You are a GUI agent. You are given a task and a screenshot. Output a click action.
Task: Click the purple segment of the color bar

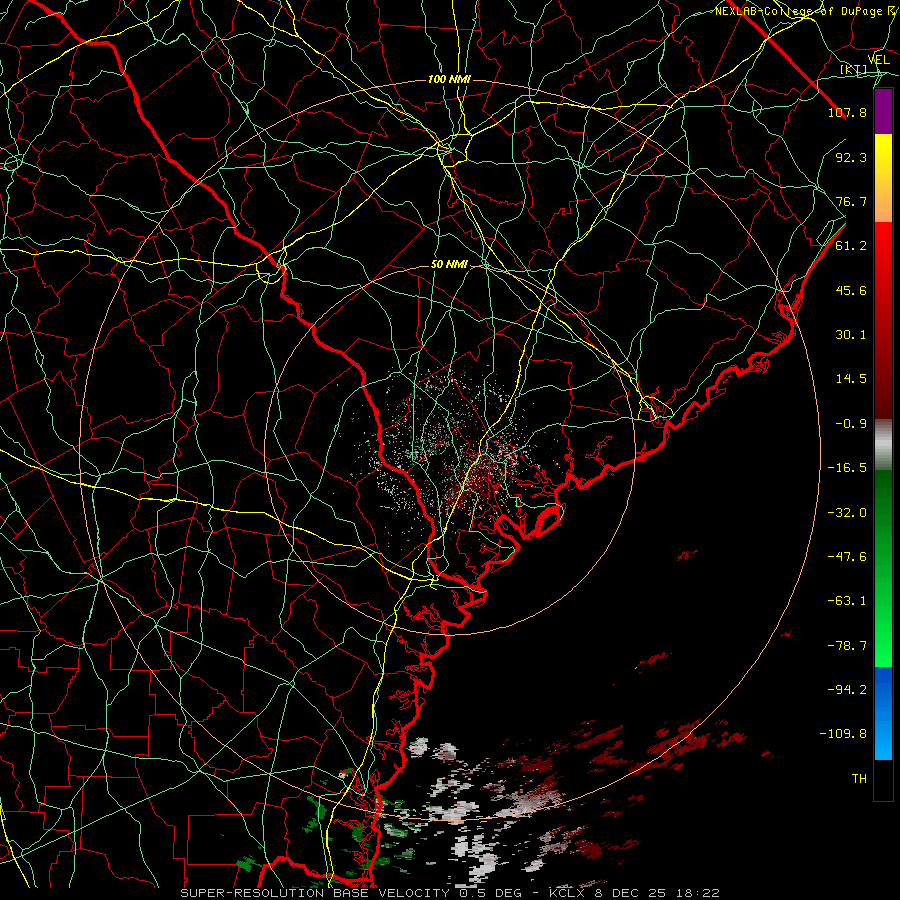[x=883, y=111]
